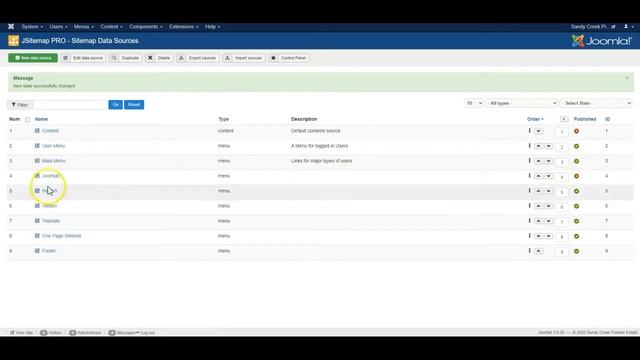Click the Joomla icon in top menu bar
Viewport: 640px width, 360px height.
click(x=11, y=27)
